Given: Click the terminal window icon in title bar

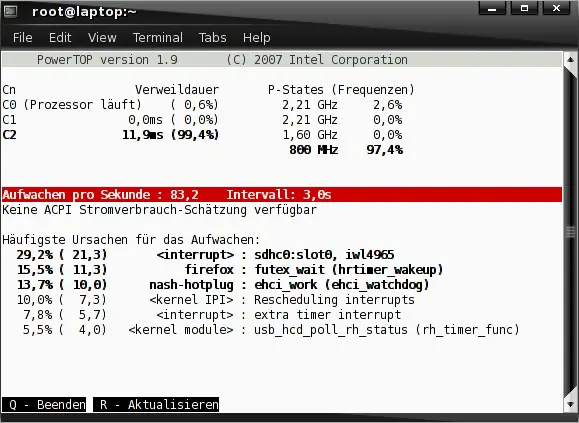Looking at the screenshot, I should coord(10,12).
